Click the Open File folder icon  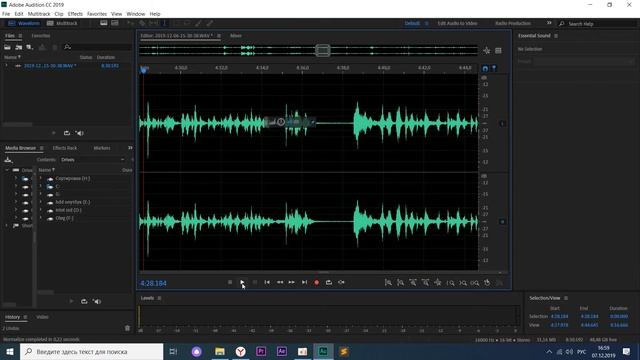[x=7, y=47]
